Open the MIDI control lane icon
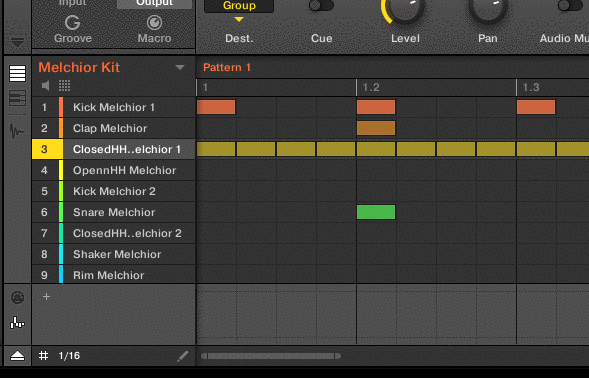589x378 pixels. point(17,298)
